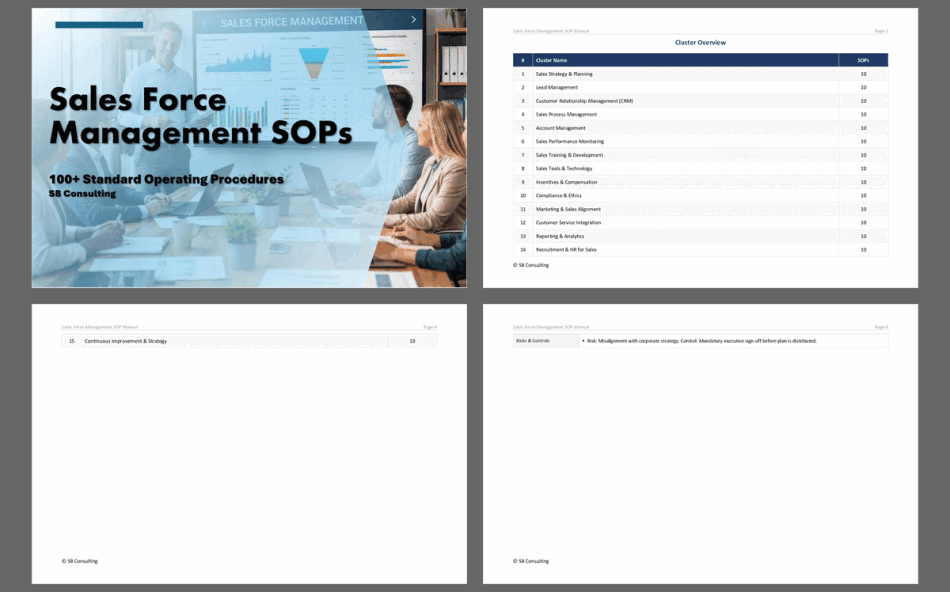950x592 pixels.
Task: Click the dark blue accent bar on cover
Action: pyautogui.click(x=99, y=25)
